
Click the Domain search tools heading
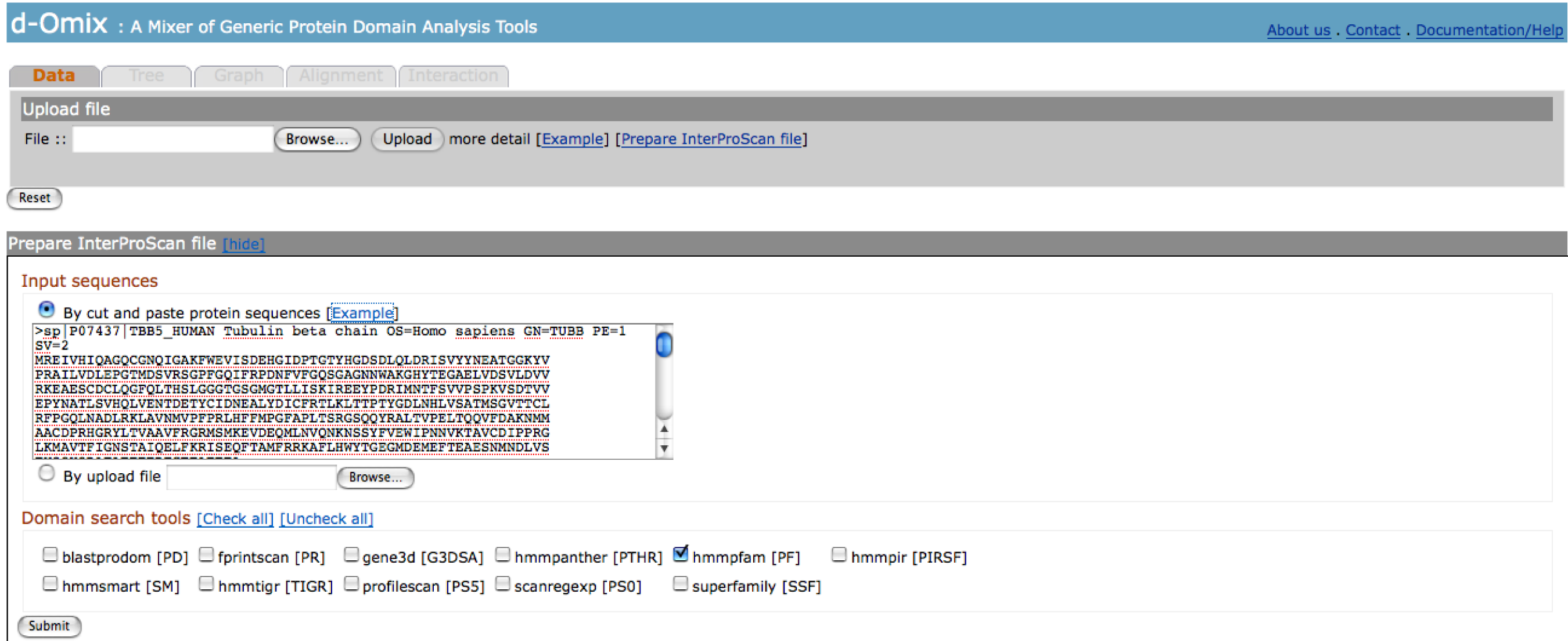coord(106,518)
